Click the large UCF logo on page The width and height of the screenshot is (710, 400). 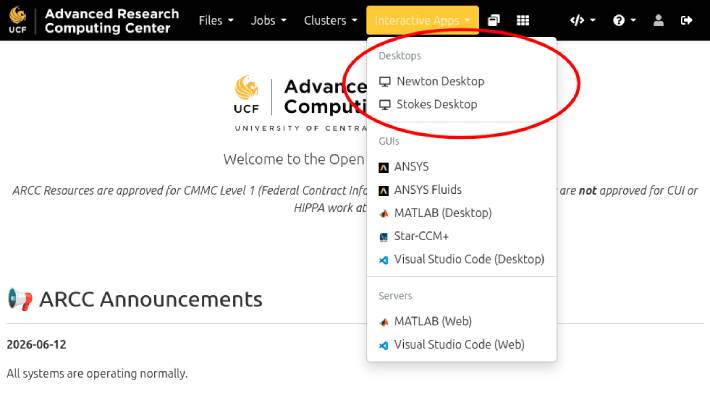(247, 95)
